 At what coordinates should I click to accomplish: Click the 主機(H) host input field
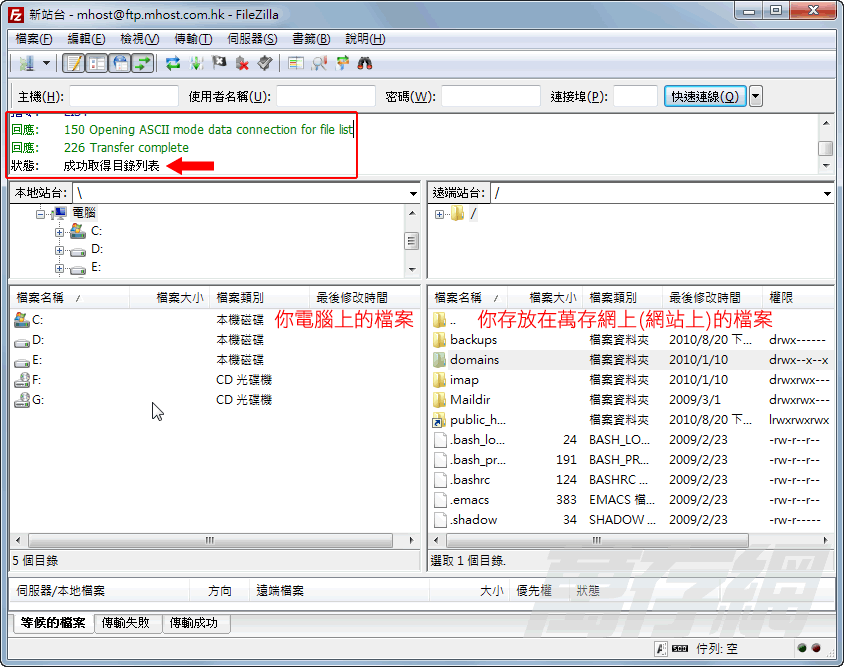click(x=124, y=96)
